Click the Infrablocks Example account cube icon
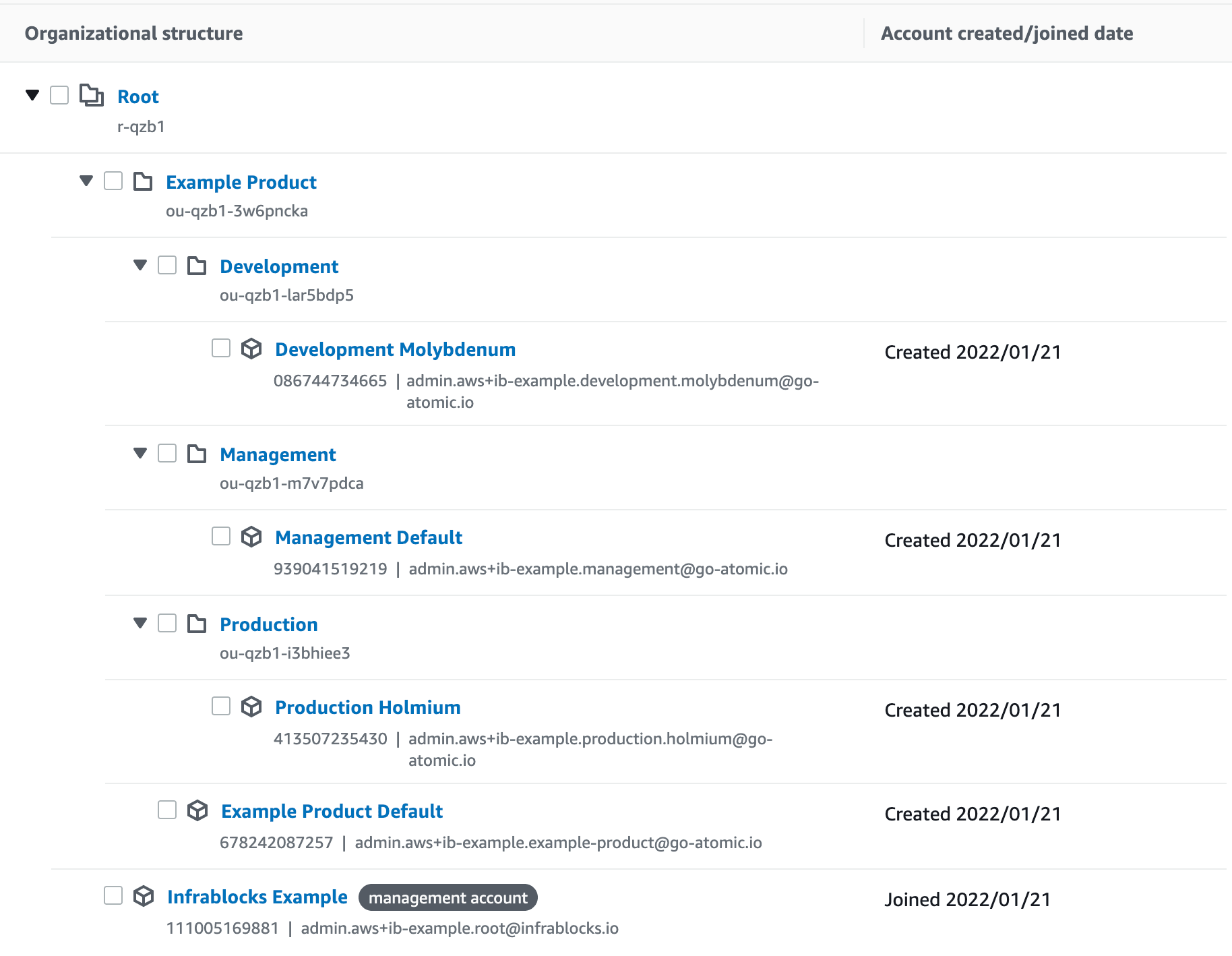1232x956 pixels. point(144,896)
